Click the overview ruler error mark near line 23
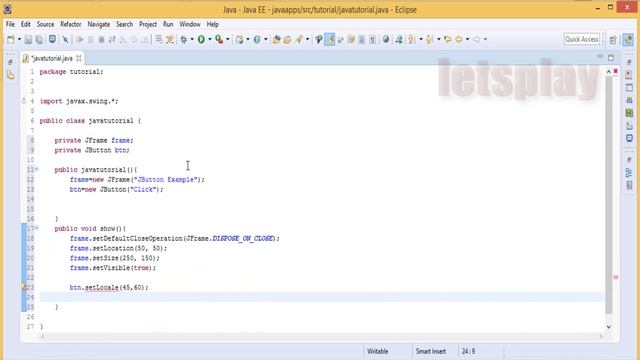This screenshot has width=640, height=360. pyautogui.click(x=616, y=277)
